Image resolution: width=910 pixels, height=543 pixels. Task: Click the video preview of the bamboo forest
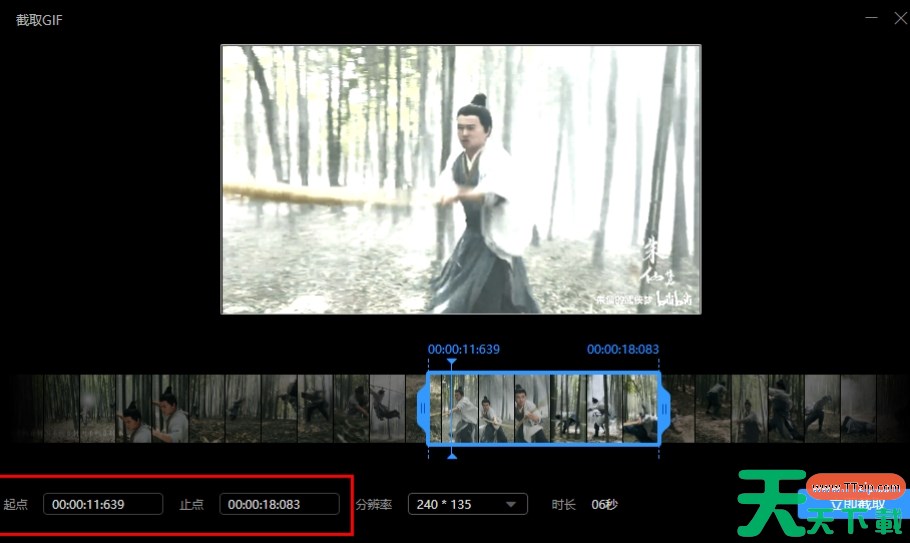(461, 179)
